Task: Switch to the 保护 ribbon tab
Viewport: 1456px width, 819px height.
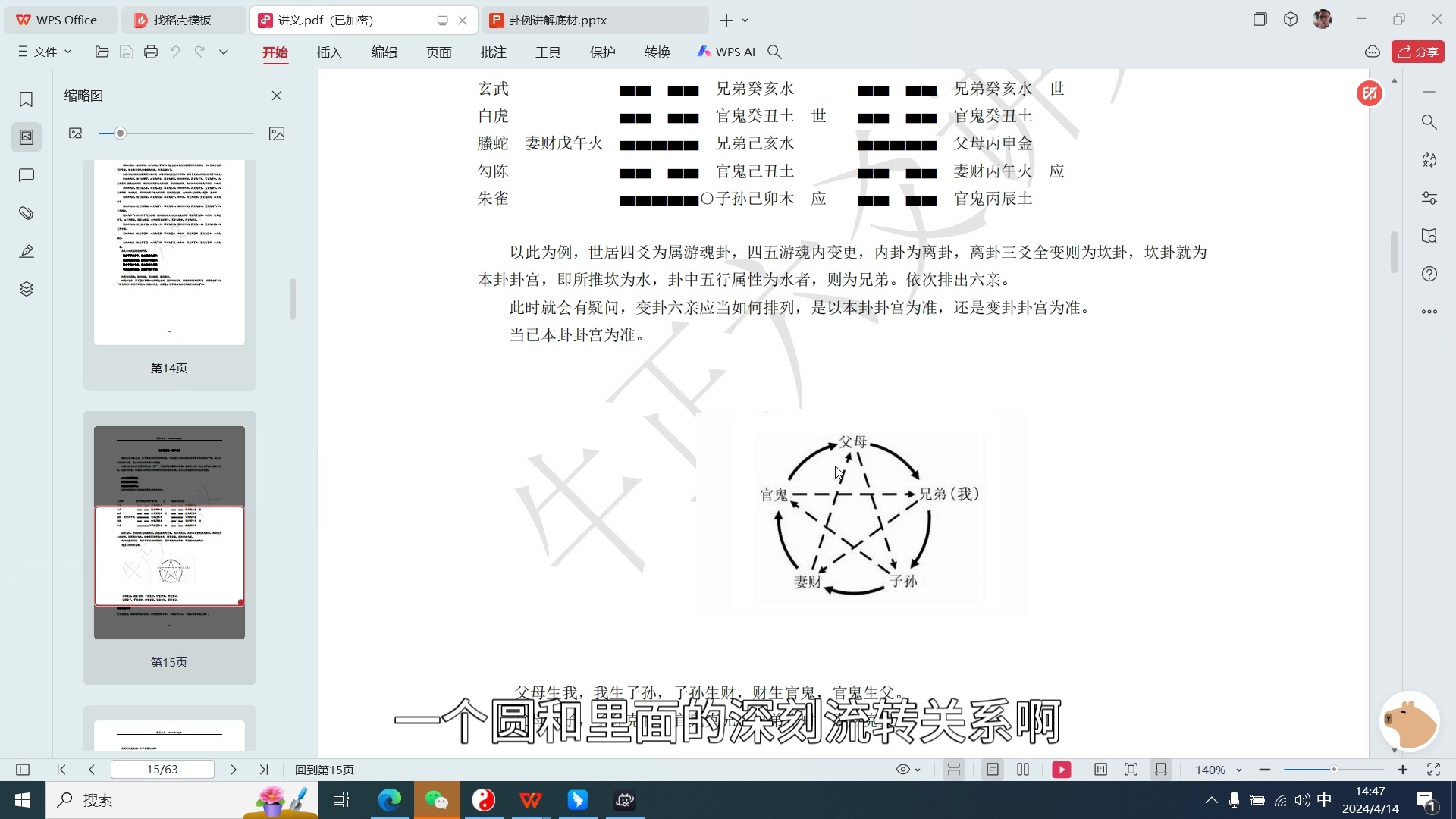Action: [602, 52]
